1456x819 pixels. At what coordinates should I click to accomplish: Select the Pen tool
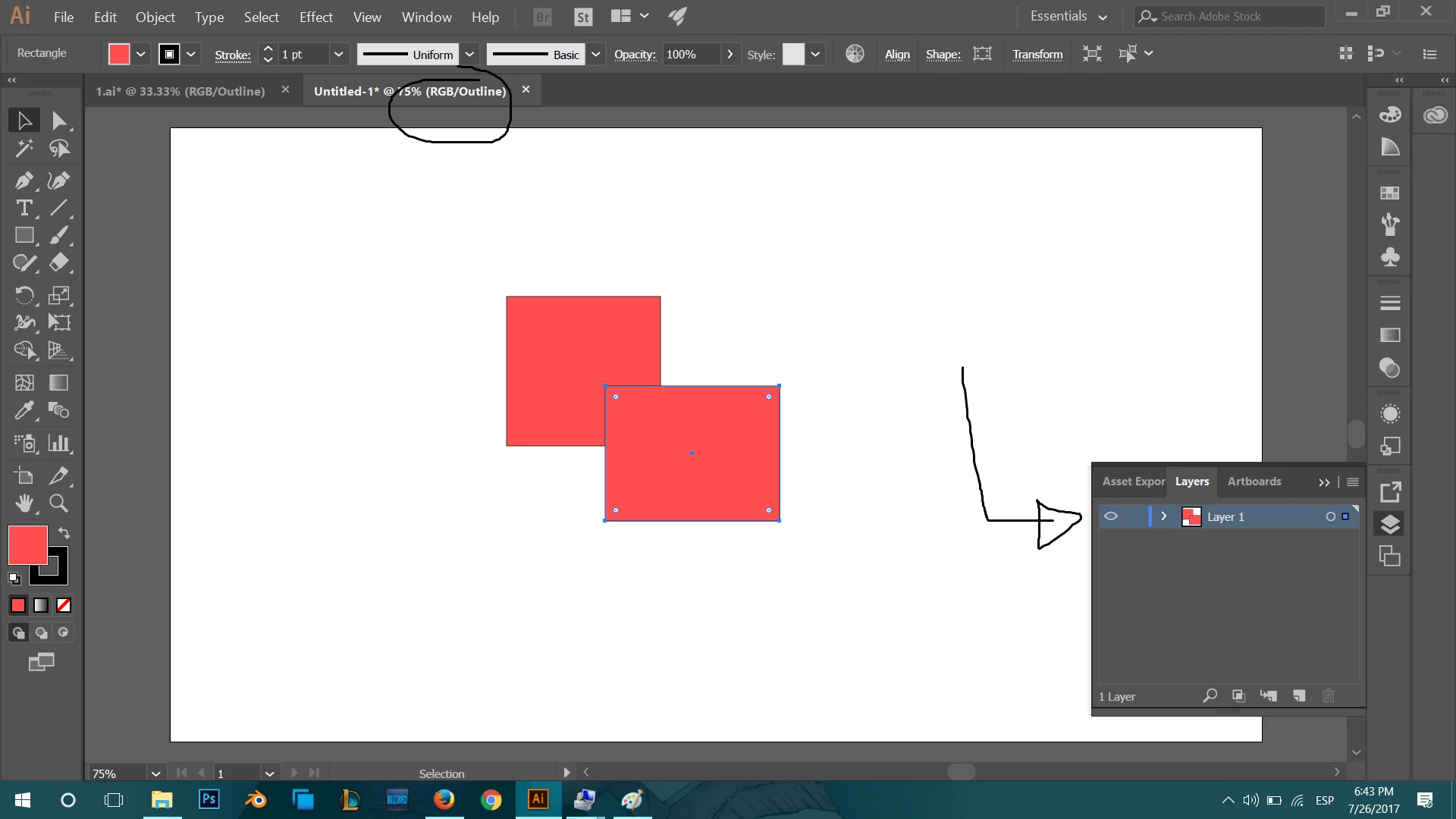(x=24, y=180)
